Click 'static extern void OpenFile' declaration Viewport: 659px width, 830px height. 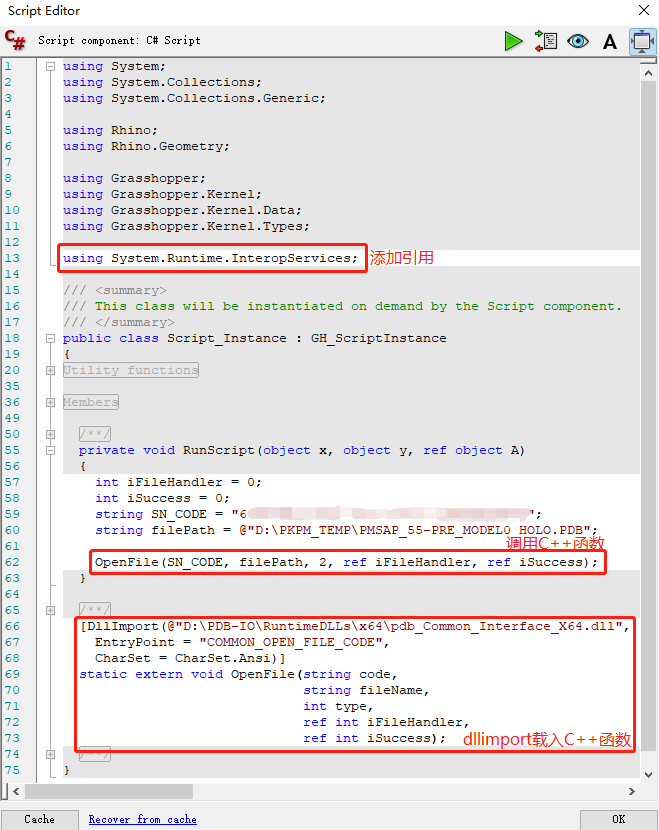point(238,674)
